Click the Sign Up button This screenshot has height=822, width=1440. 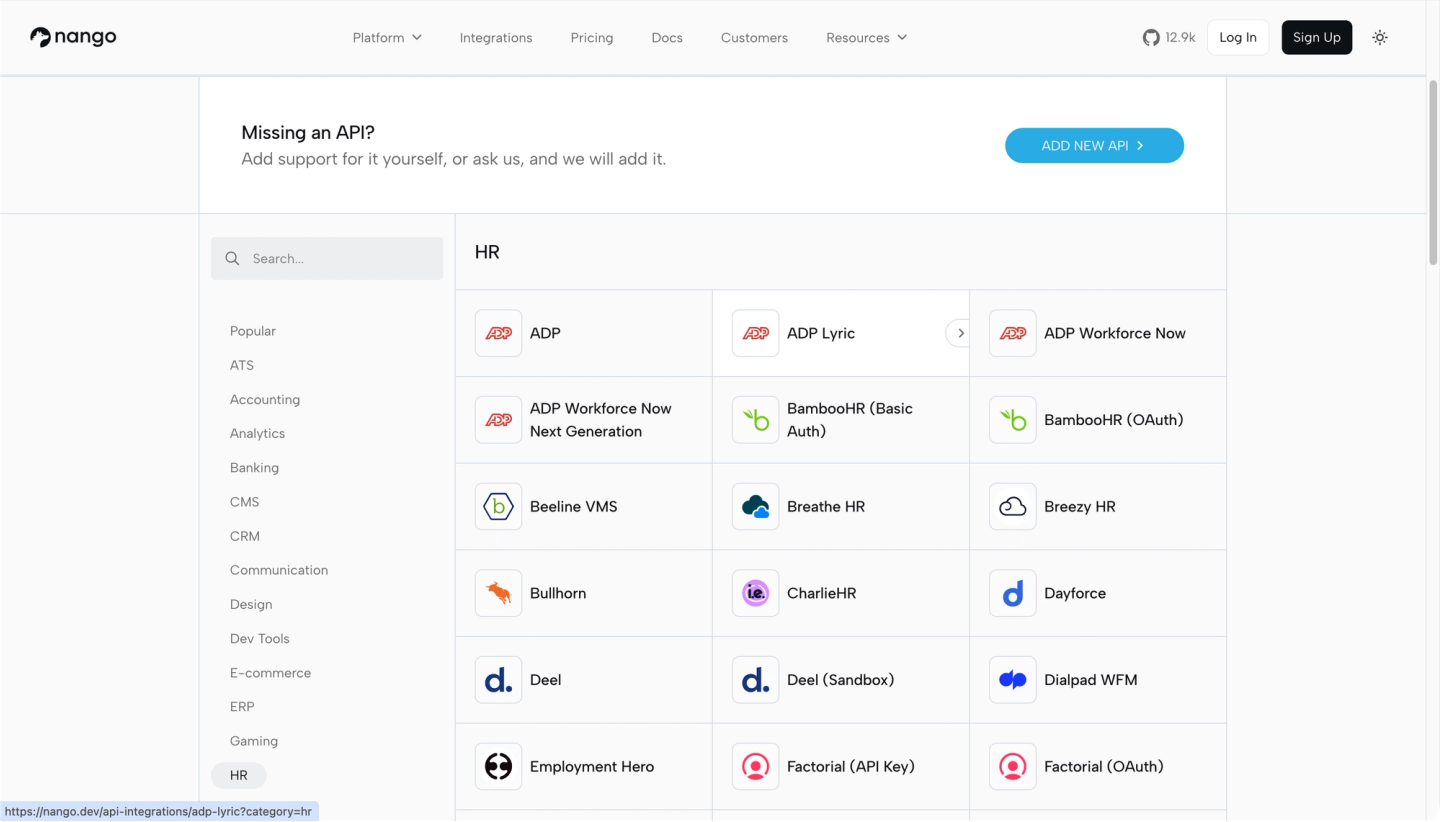pos(1317,37)
